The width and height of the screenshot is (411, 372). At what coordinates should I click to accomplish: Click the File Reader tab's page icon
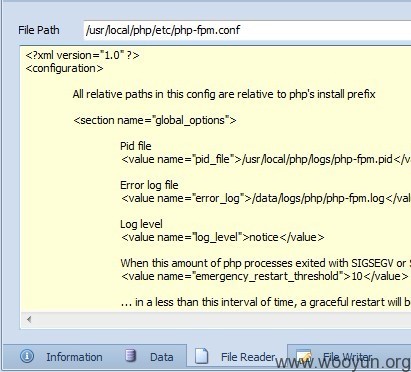click(x=201, y=356)
